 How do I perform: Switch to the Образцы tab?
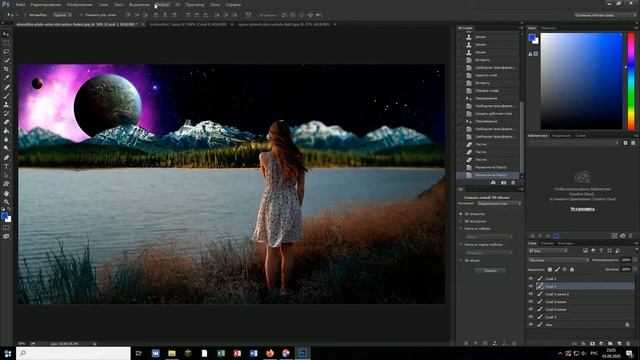(x=548, y=28)
